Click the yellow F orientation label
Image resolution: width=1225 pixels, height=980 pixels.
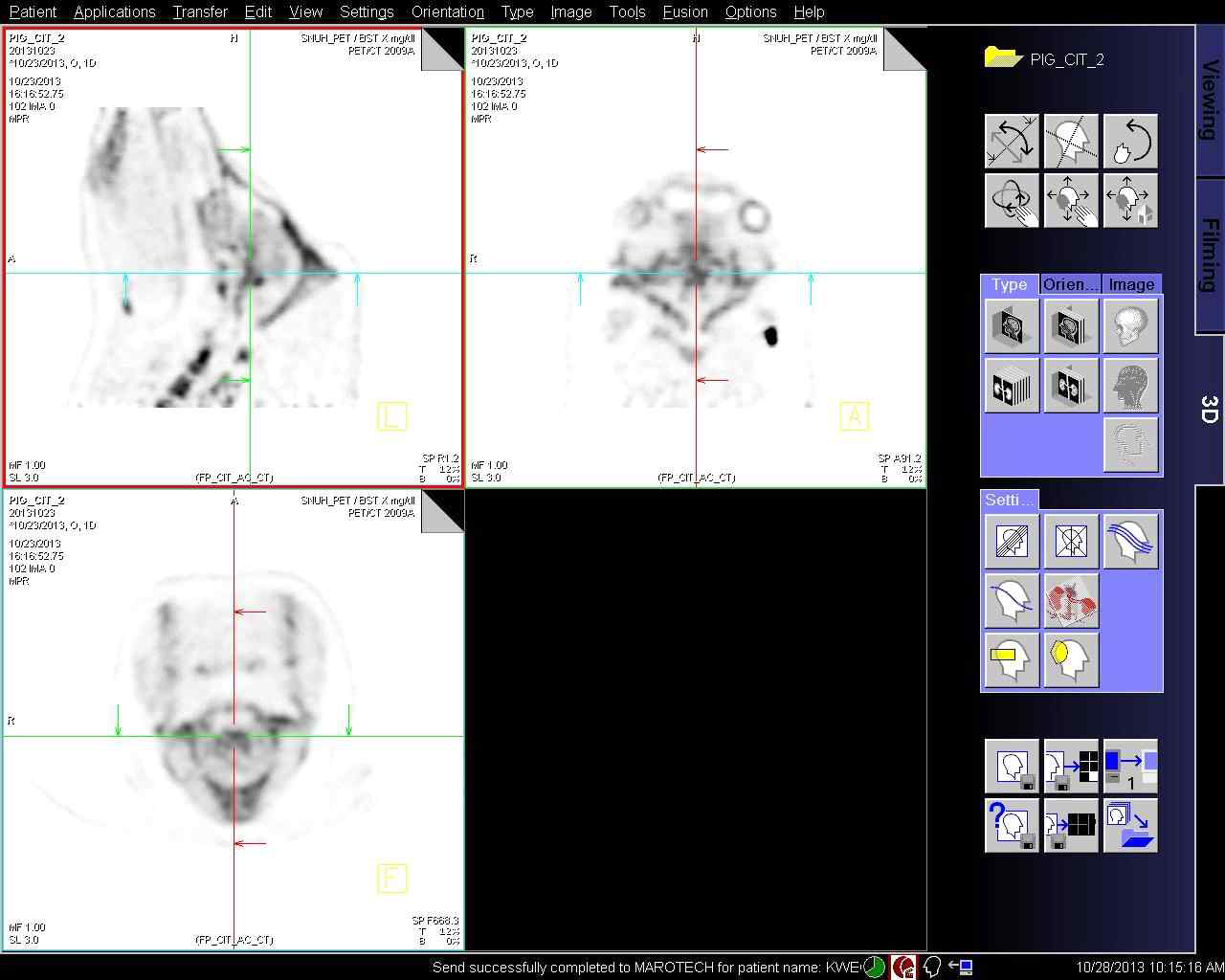point(391,879)
